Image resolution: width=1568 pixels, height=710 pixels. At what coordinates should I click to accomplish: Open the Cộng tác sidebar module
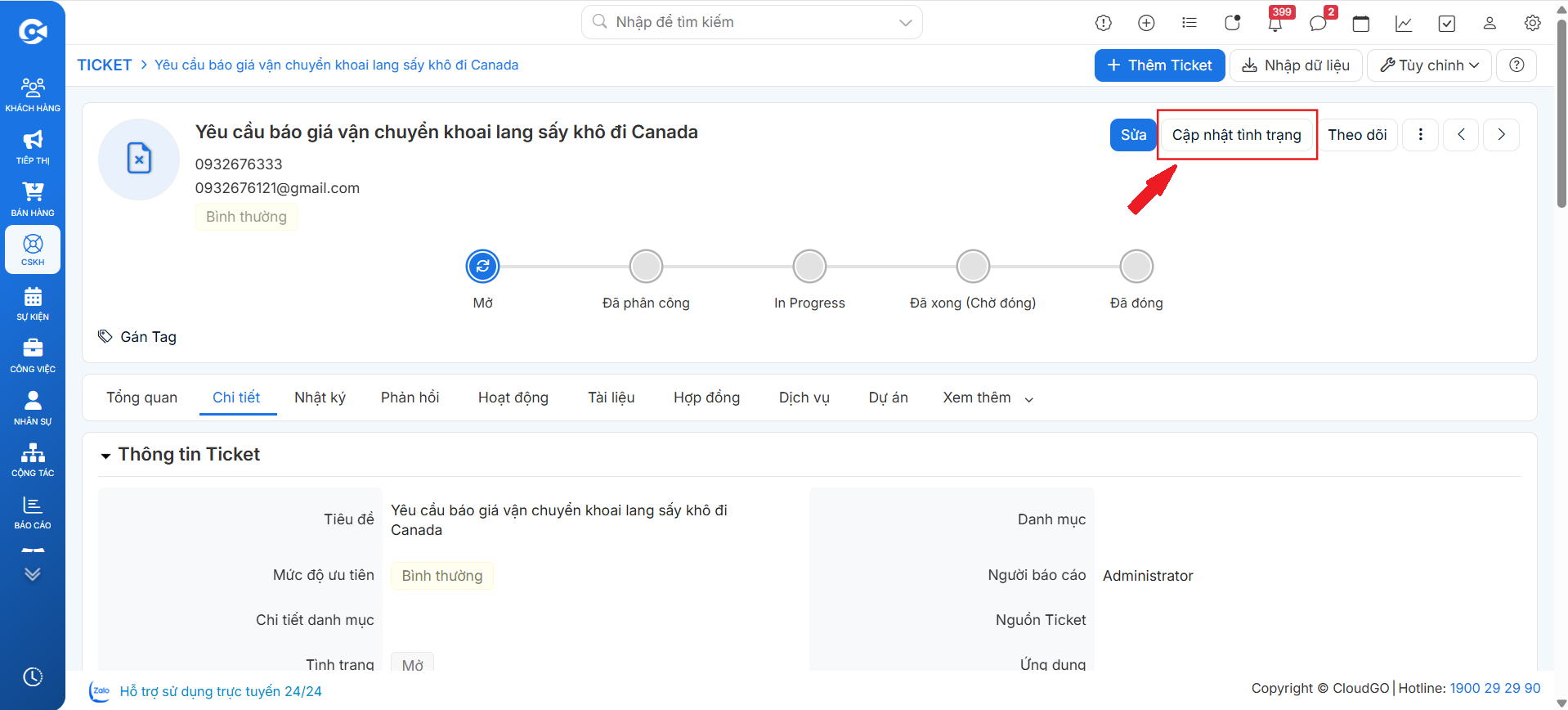(x=33, y=460)
